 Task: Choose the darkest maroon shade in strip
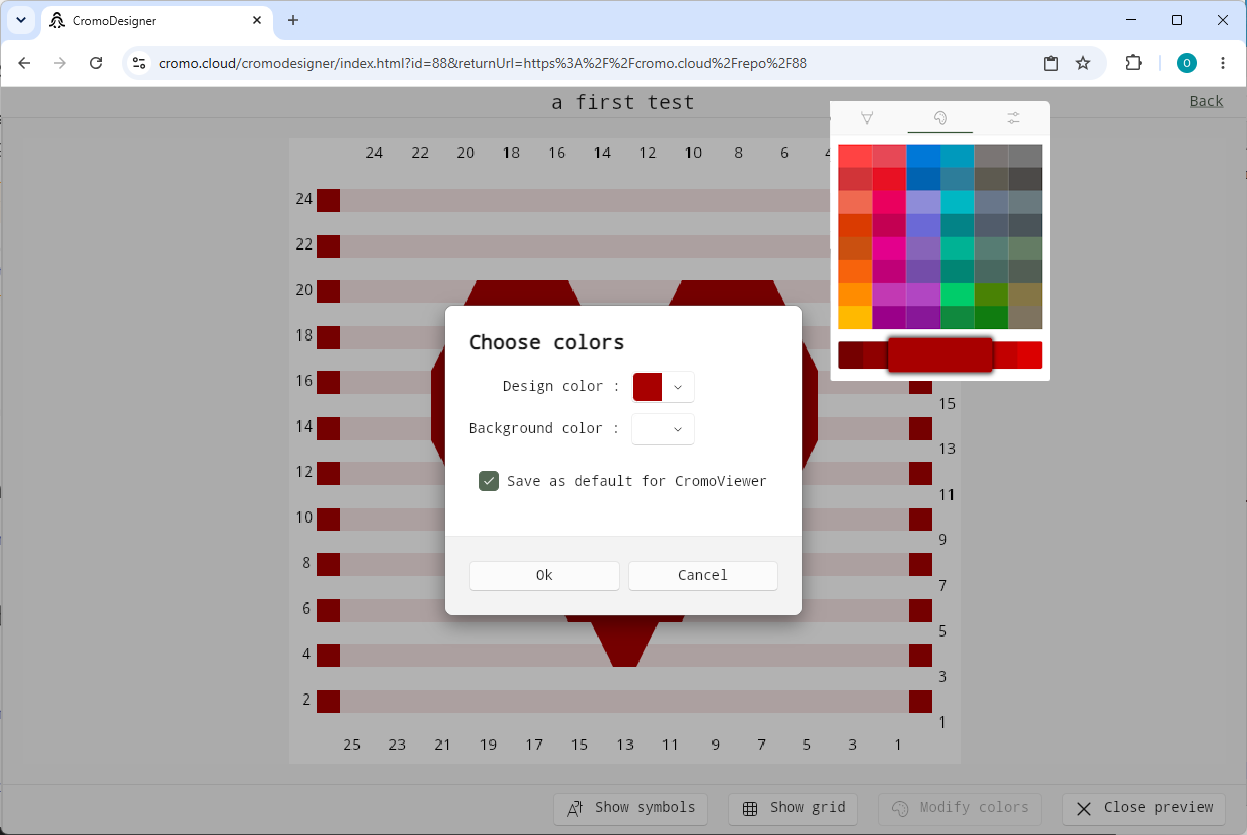[x=850, y=355]
